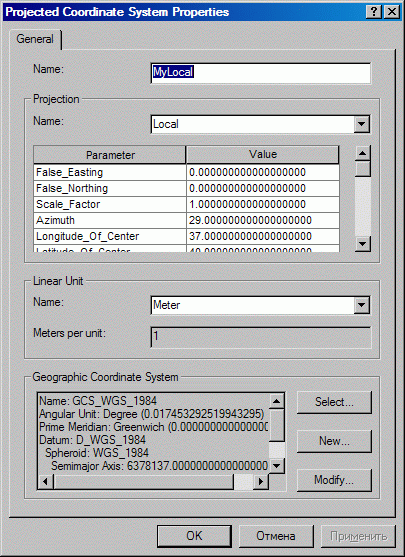Click the Azimuth value cell

(x=263, y=220)
